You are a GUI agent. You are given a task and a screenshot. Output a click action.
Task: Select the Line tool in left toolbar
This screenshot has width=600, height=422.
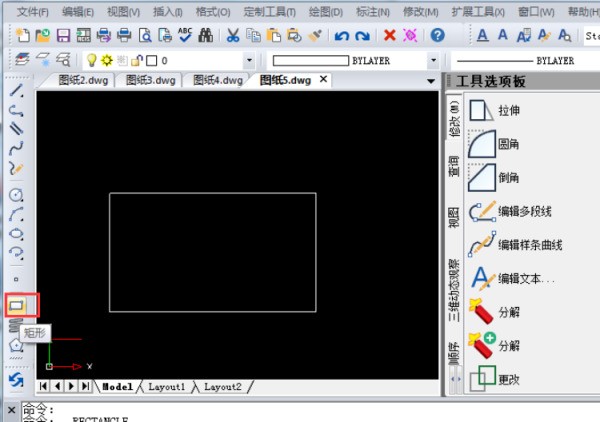coord(17,91)
